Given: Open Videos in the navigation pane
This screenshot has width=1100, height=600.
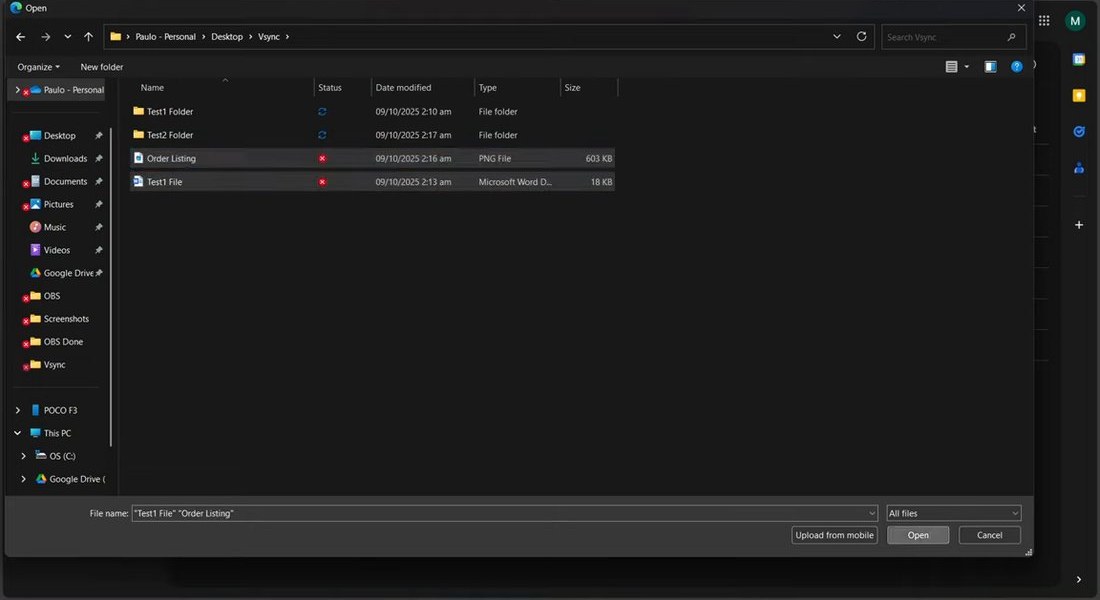Looking at the screenshot, I should point(57,250).
